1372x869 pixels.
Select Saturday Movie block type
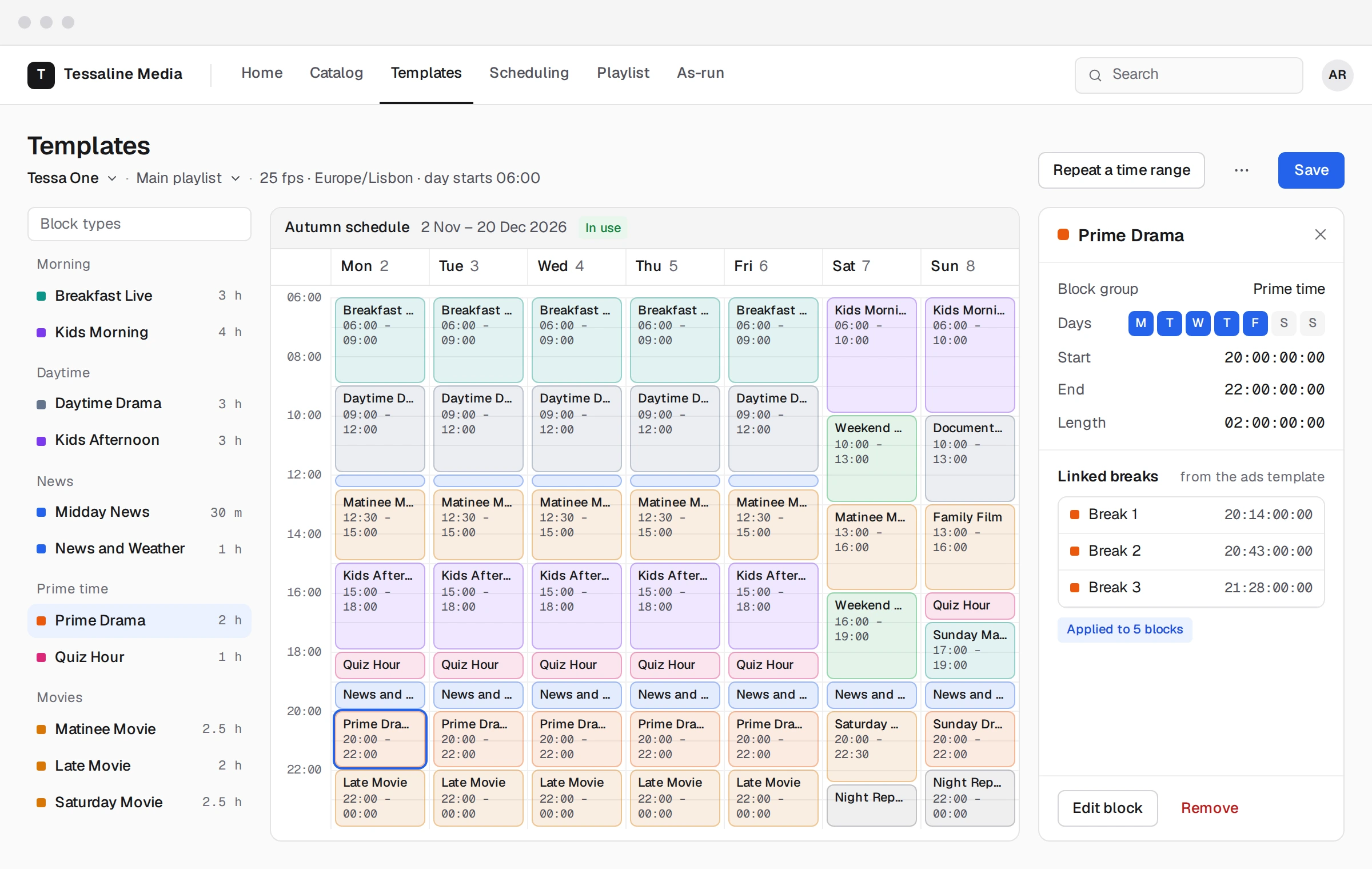[x=139, y=803]
